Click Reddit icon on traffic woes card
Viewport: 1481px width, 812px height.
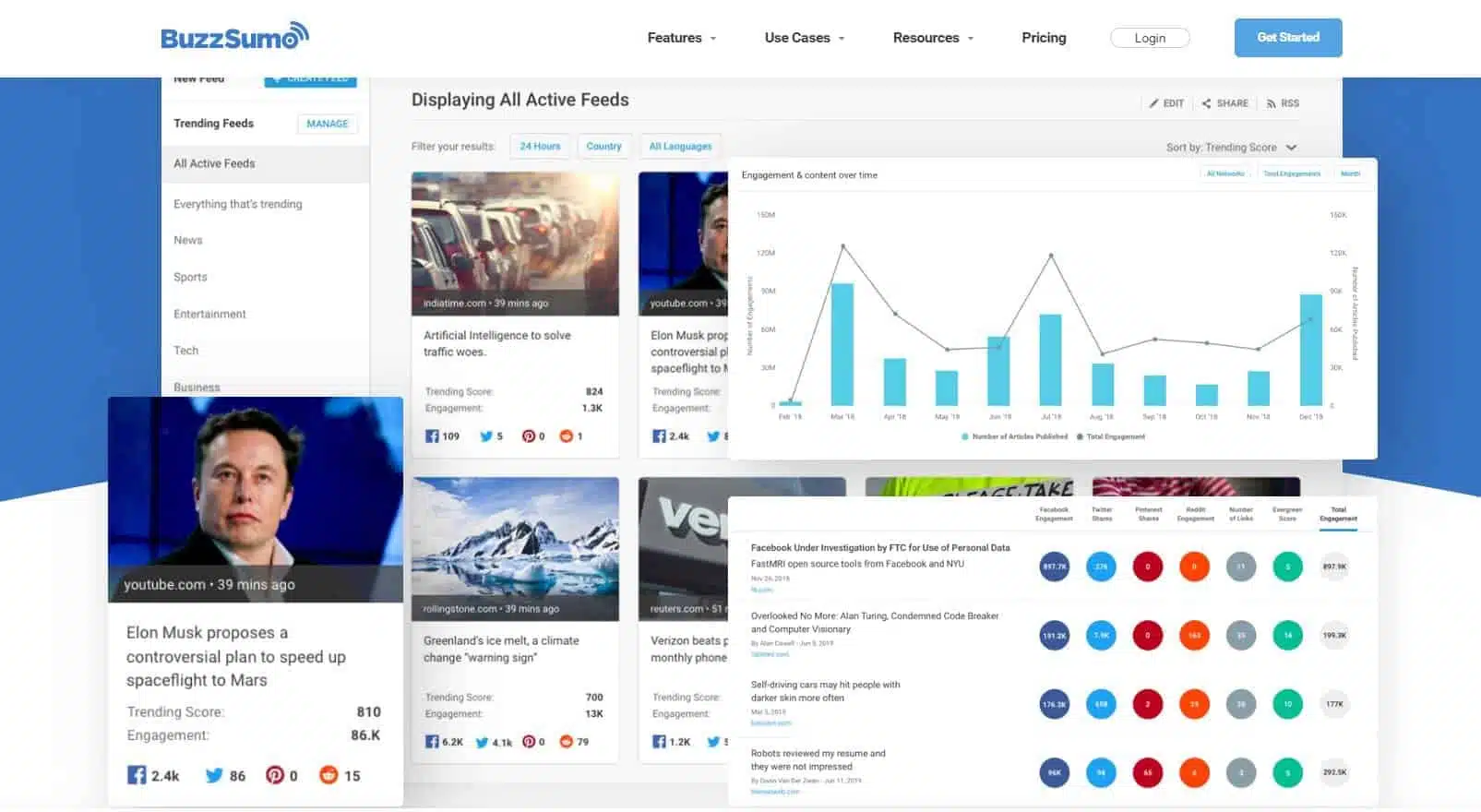pyautogui.click(x=567, y=436)
